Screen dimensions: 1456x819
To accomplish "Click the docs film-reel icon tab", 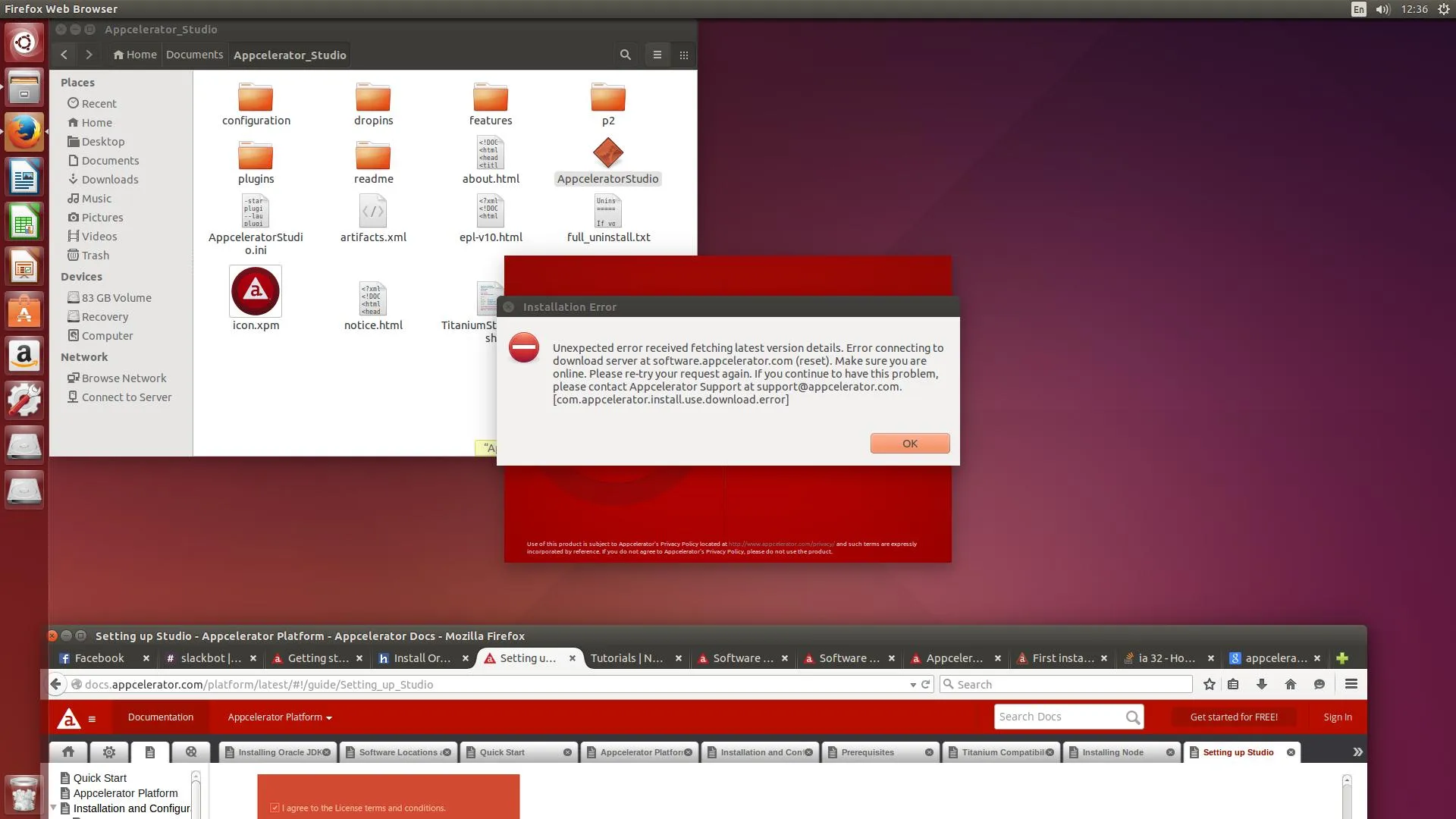I will point(191,752).
